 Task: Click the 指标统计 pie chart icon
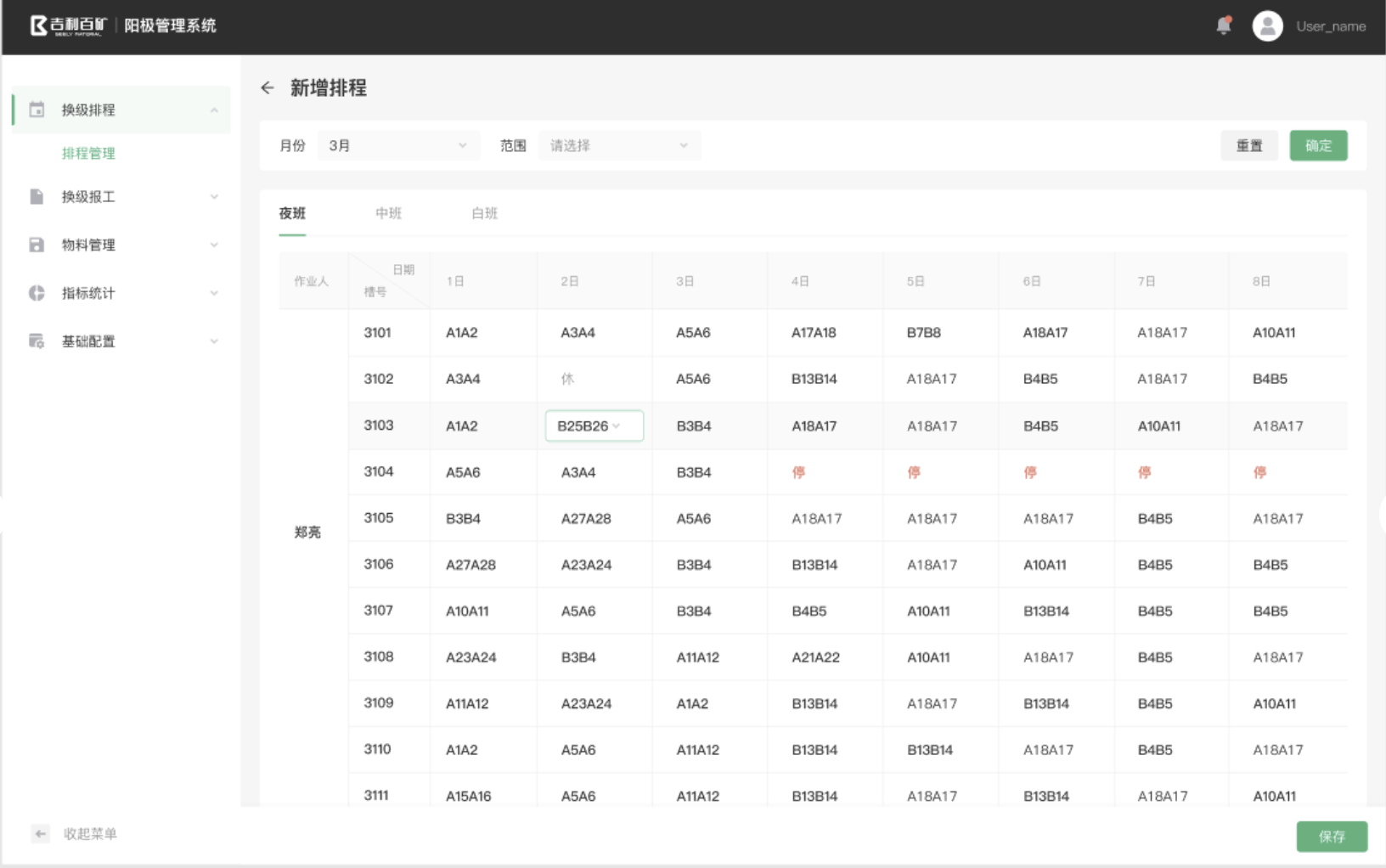click(x=37, y=293)
